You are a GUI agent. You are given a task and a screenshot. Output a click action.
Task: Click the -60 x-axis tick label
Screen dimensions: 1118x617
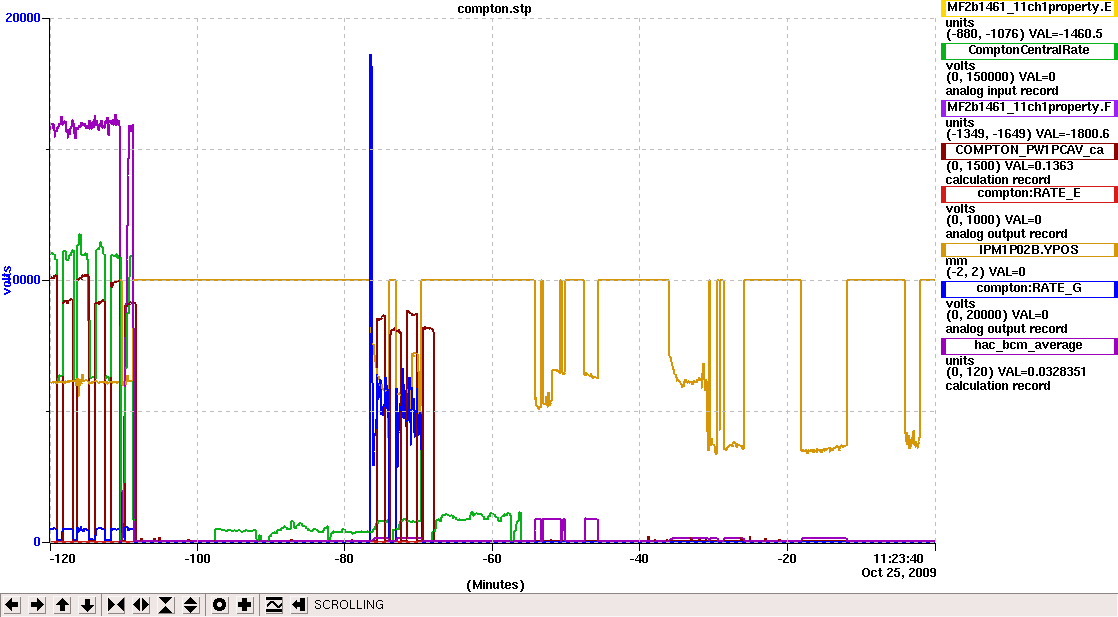[x=492, y=559]
